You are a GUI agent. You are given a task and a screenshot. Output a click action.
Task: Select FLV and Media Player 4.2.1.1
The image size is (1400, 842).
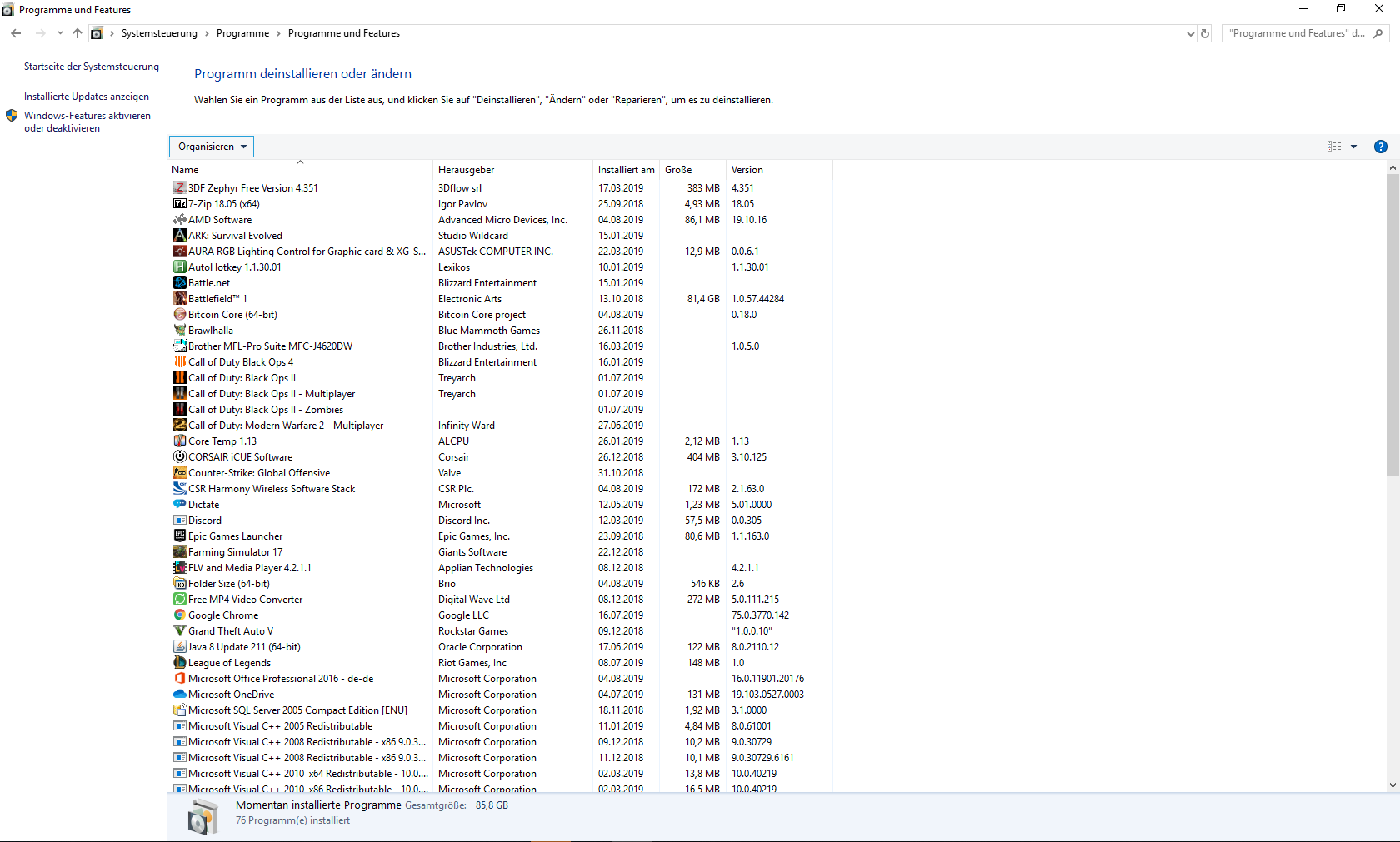pyautogui.click(x=501, y=568)
